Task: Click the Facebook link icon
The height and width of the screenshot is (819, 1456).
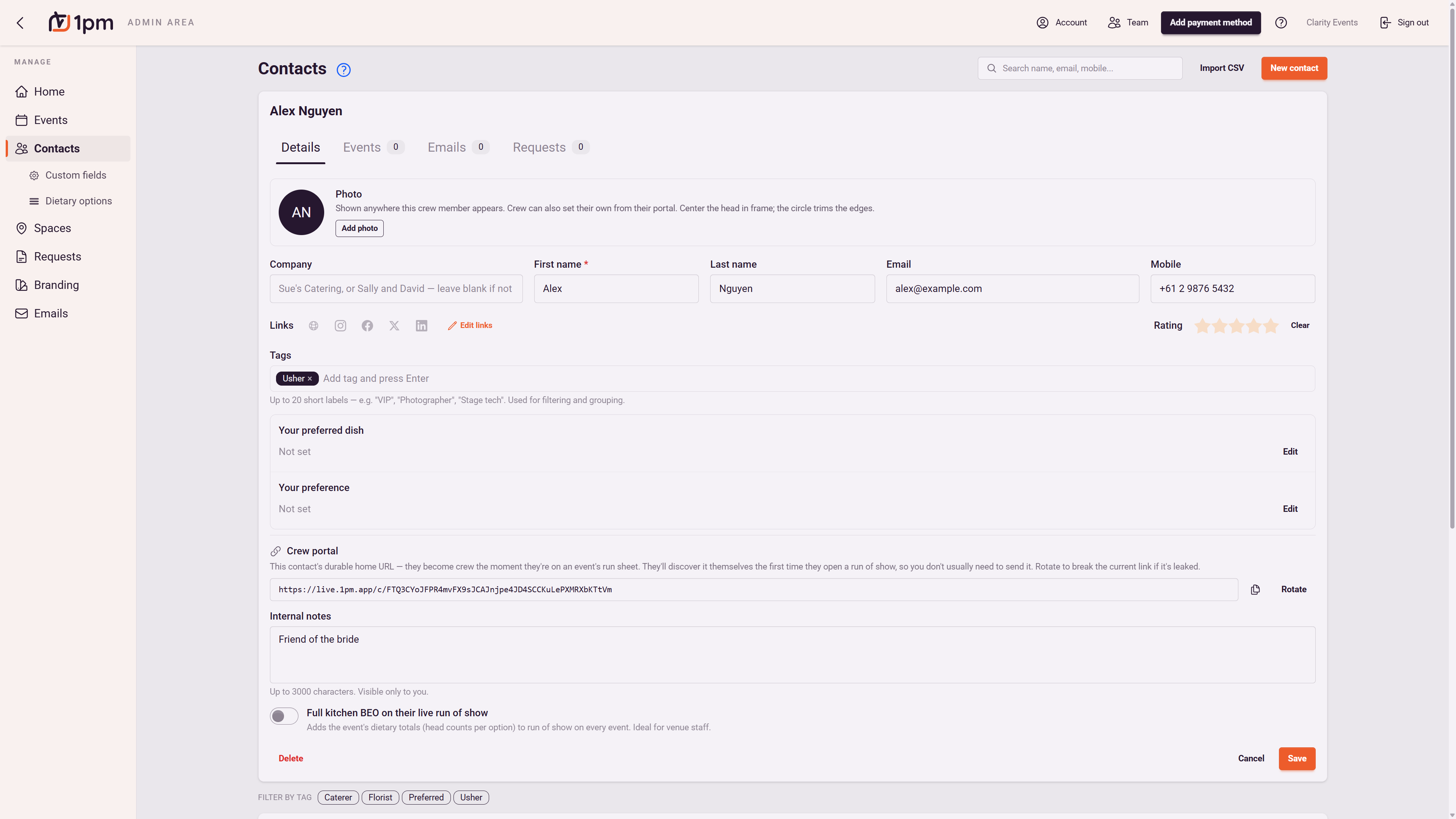Action: (x=367, y=326)
